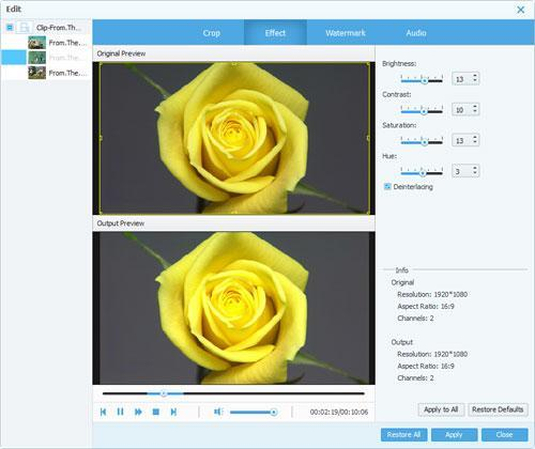Select the third clip thumbnail in list

point(37,73)
